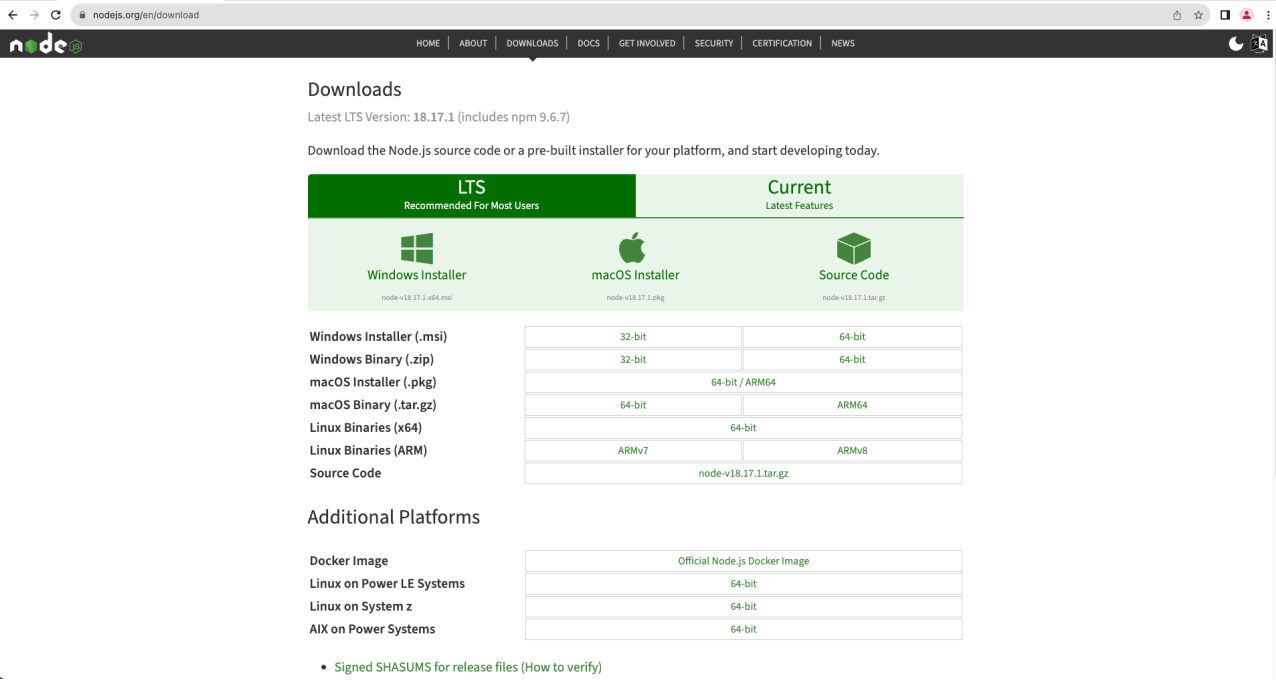Image resolution: width=1276 pixels, height=684 pixels.
Task: Click the Windows Installer (.msi) label
Action: 378,337
